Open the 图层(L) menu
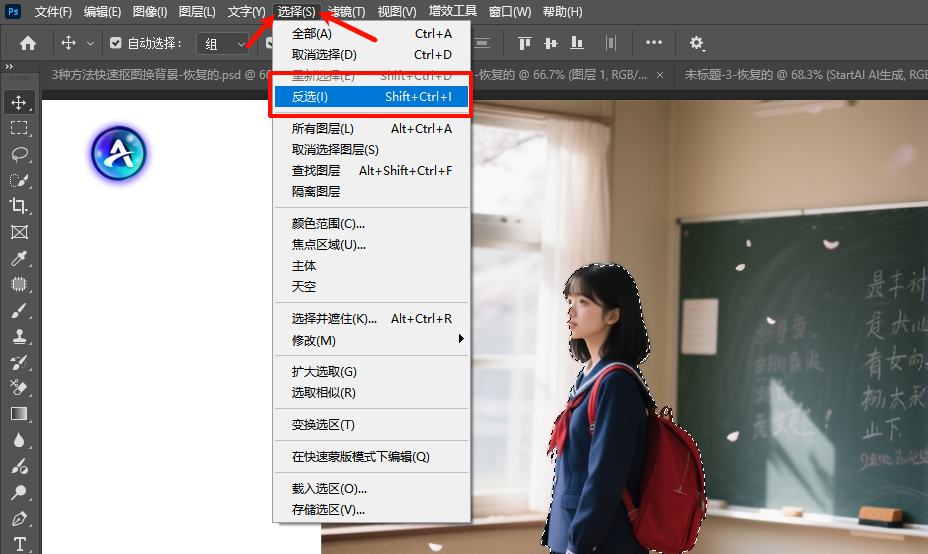Screen dimensions: 928x554 (196, 12)
